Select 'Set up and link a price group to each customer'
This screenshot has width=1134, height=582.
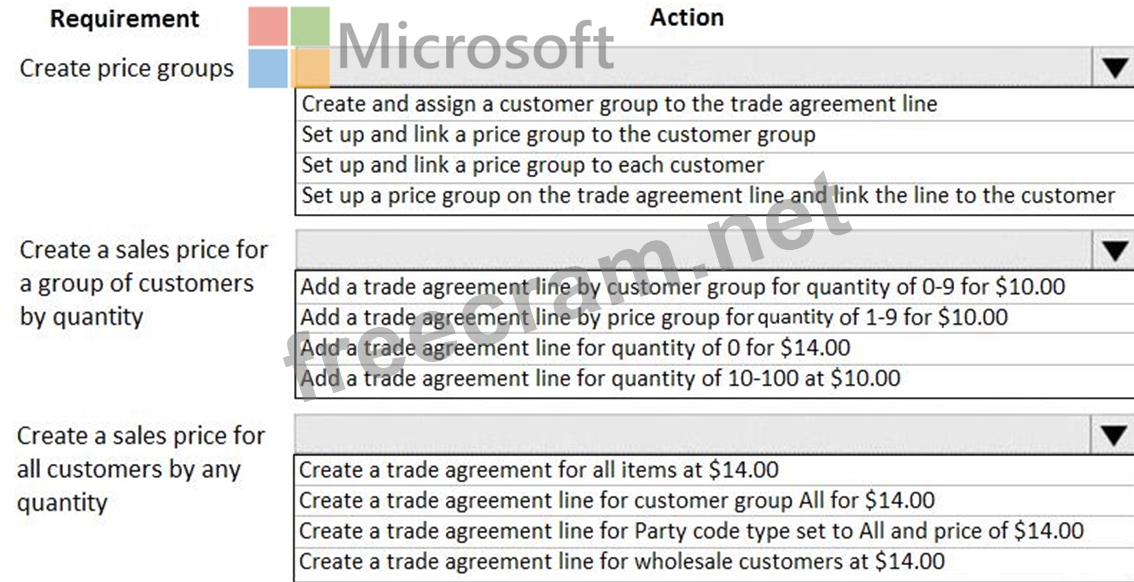(x=532, y=165)
